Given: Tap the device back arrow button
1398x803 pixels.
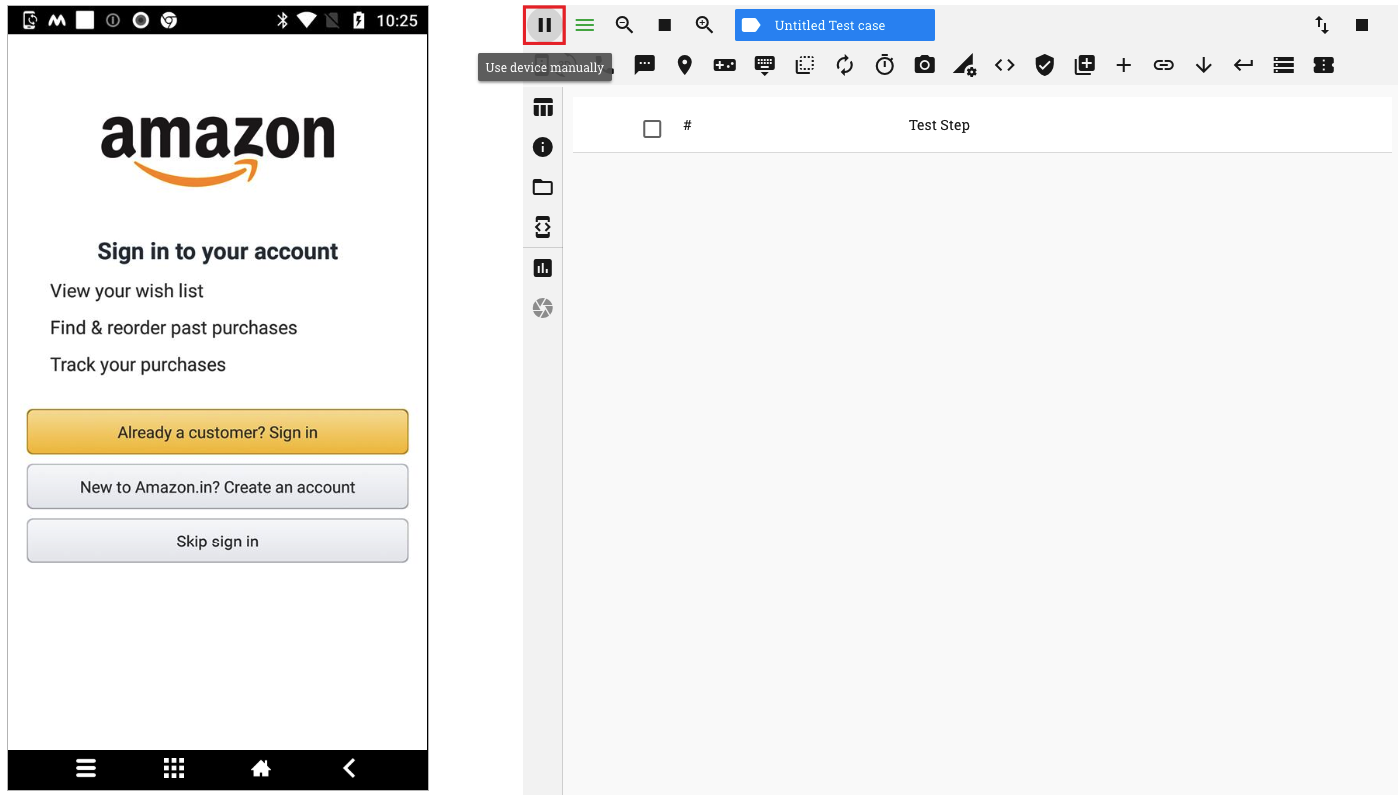Looking at the screenshot, I should click(x=349, y=768).
